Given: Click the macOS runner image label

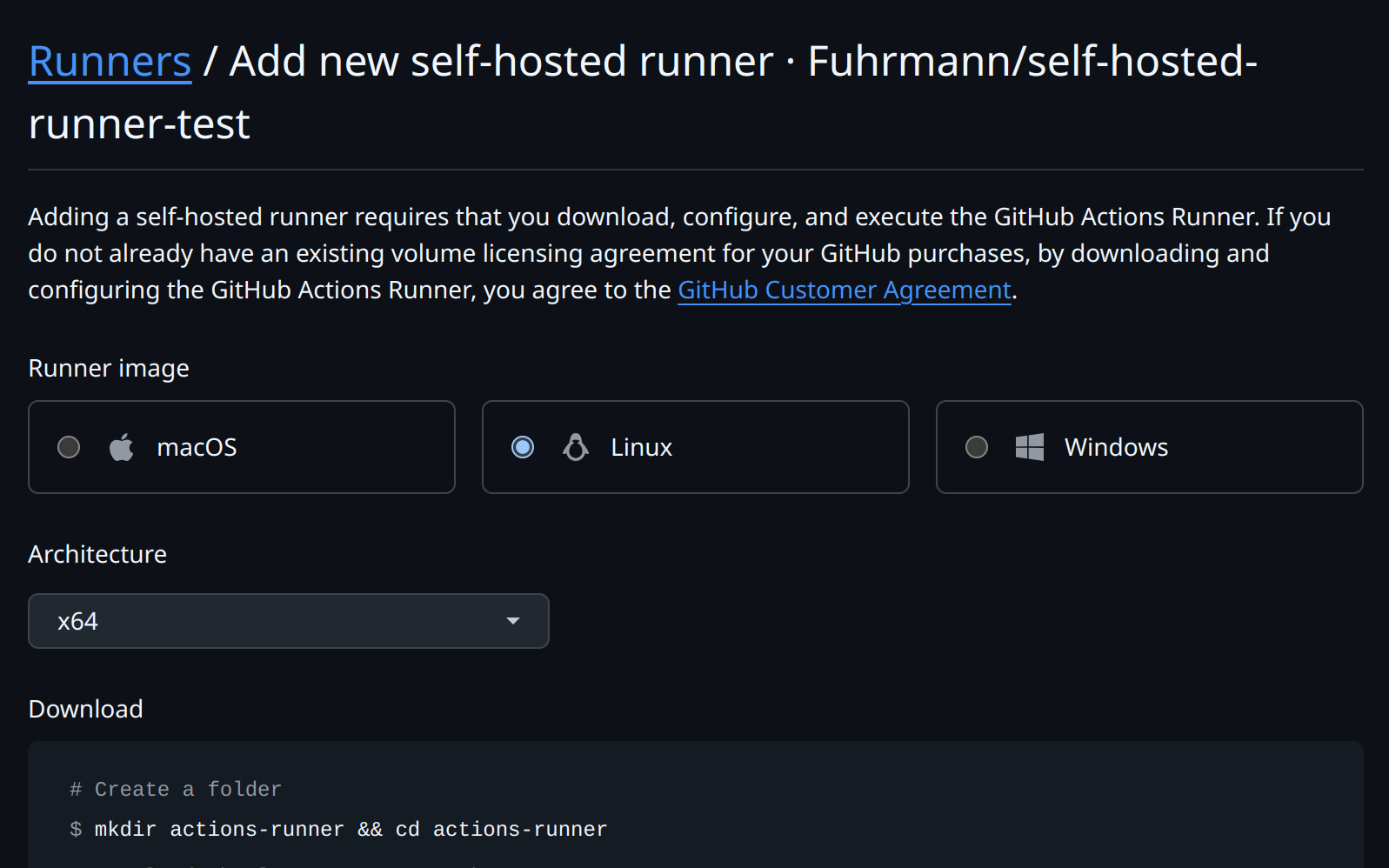Looking at the screenshot, I should (197, 447).
